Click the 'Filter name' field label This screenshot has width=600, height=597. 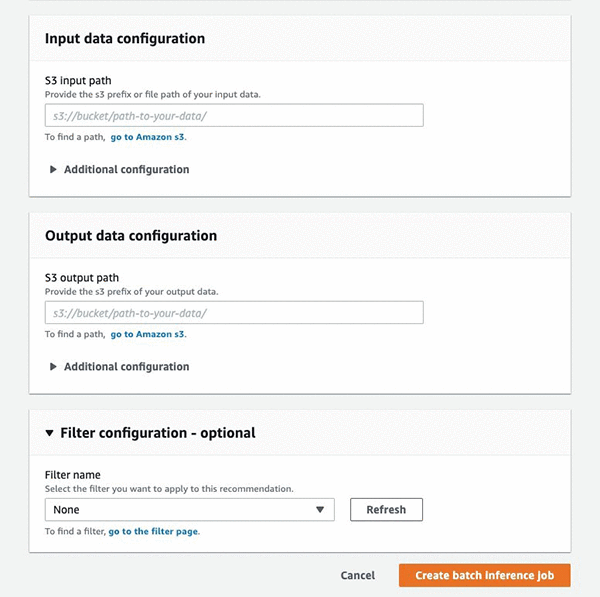point(73,475)
